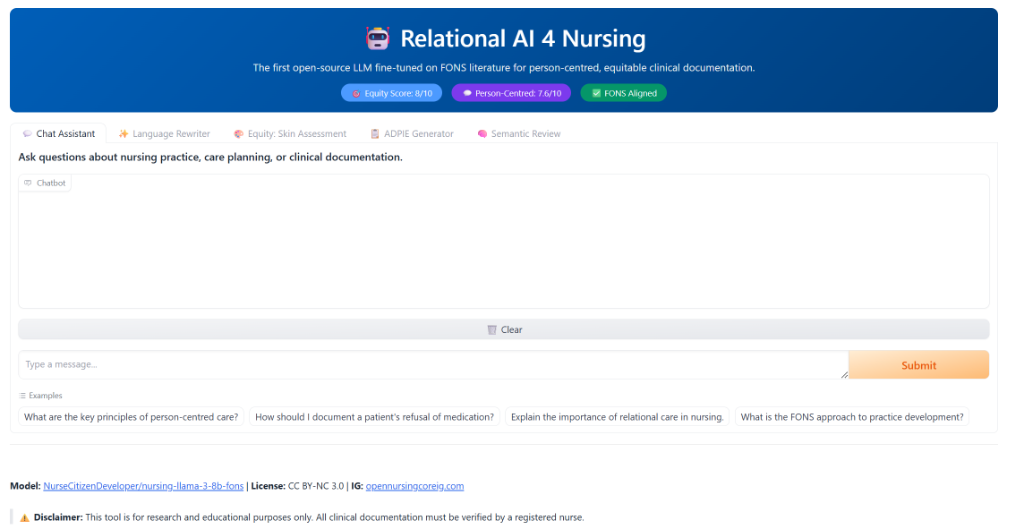Choose example about importance of relational care
1024x530 pixels.
pyautogui.click(x=617, y=416)
